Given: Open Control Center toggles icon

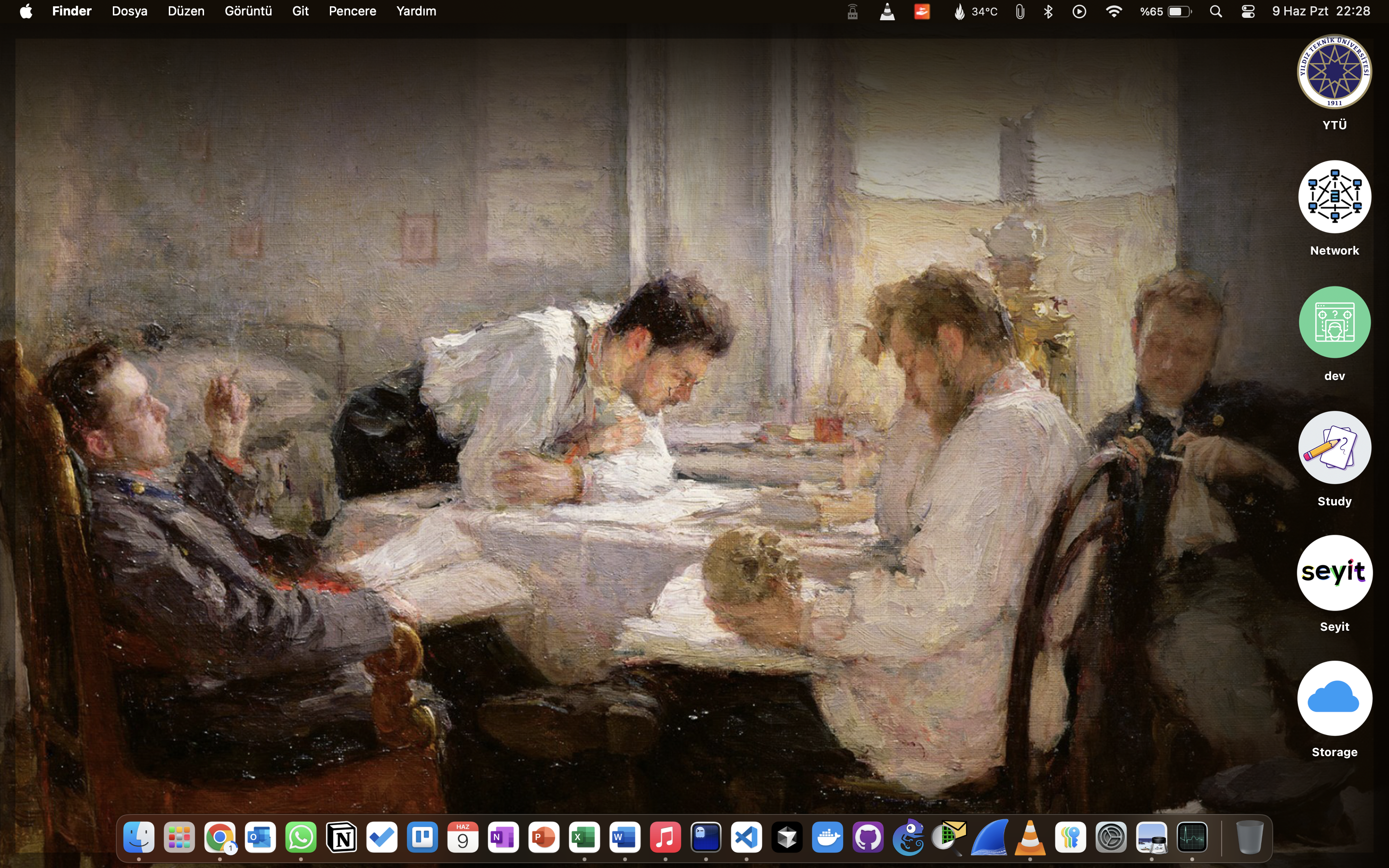Looking at the screenshot, I should [1248, 11].
